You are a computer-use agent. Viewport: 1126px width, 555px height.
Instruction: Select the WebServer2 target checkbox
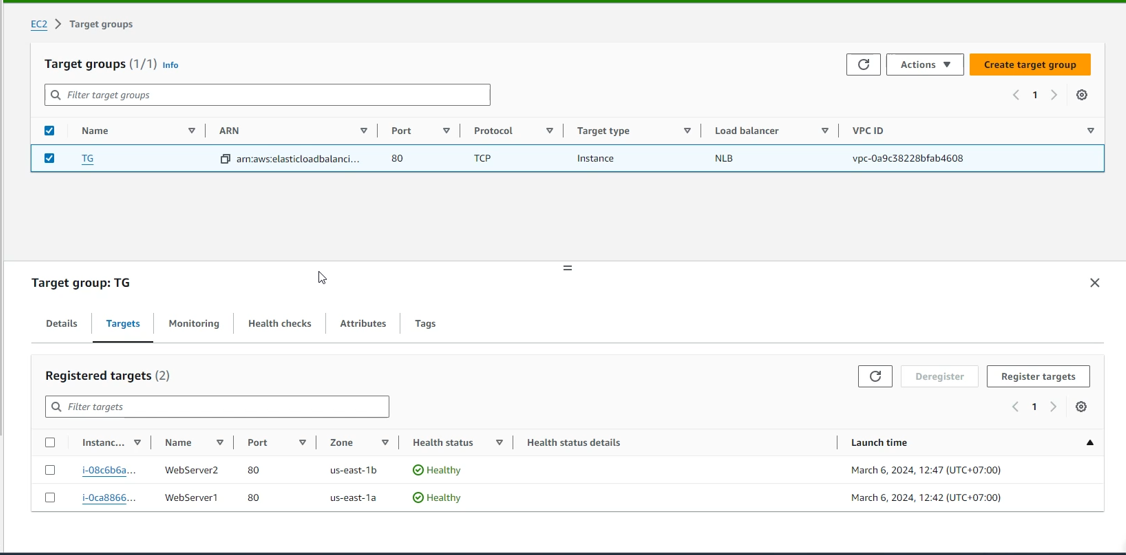(50, 470)
